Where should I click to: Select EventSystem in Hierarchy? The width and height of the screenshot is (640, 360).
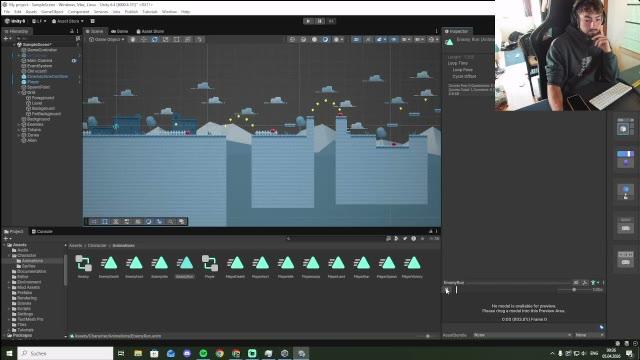coord(39,66)
